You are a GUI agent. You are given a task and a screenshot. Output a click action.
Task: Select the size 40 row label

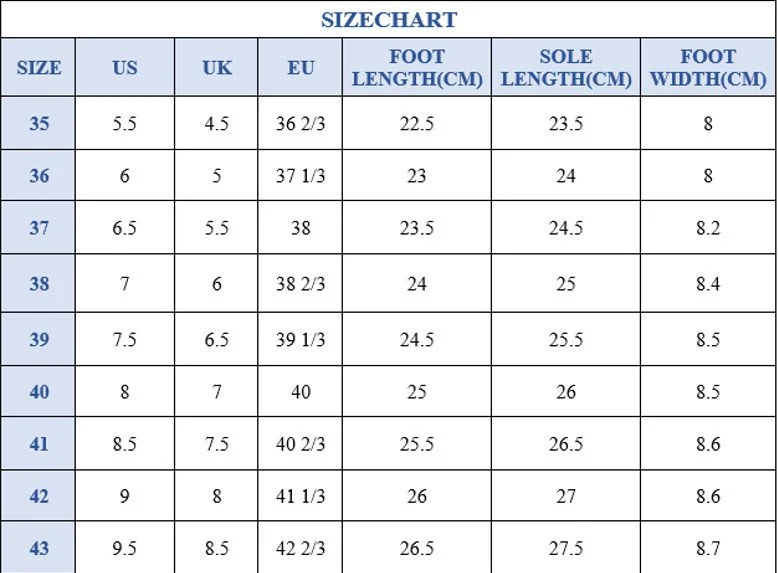tap(39, 392)
